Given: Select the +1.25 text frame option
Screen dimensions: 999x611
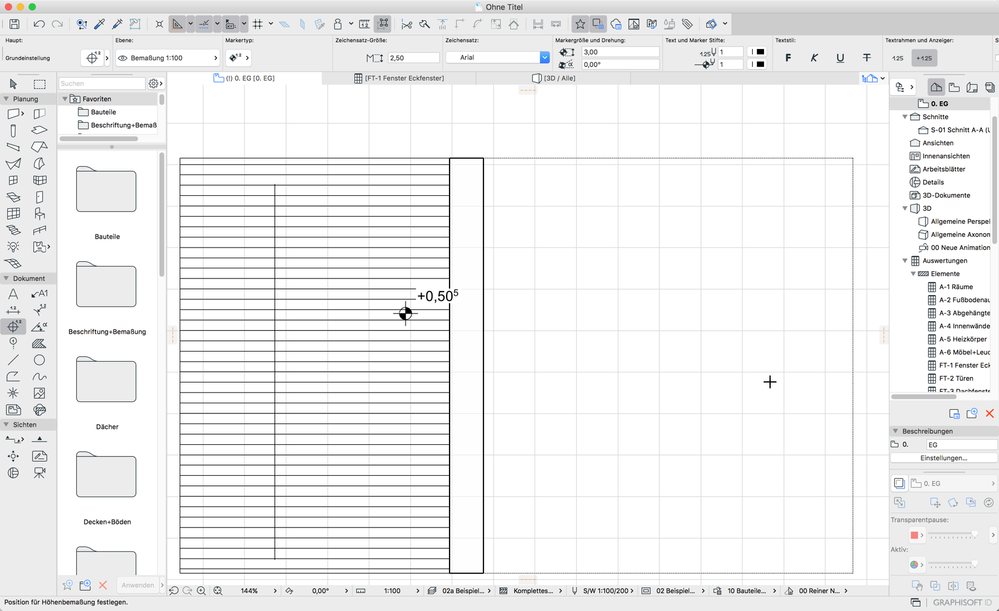Looking at the screenshot, I should pyautogui.click(x=924, y=58).
